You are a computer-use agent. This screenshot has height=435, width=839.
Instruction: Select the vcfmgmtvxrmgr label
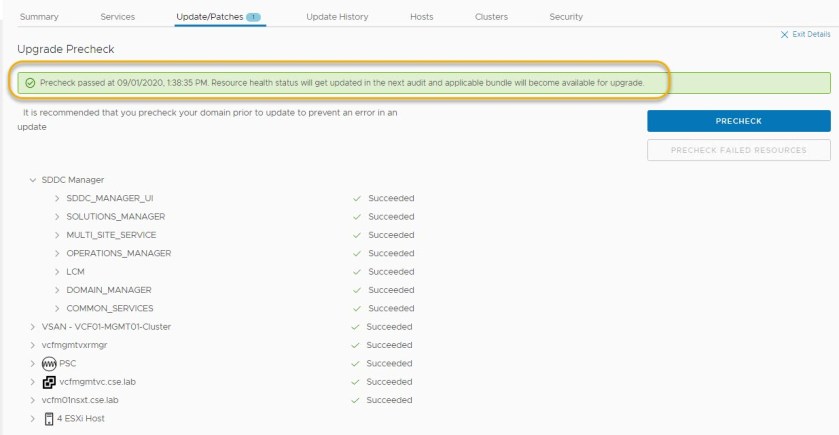(74, 345)
